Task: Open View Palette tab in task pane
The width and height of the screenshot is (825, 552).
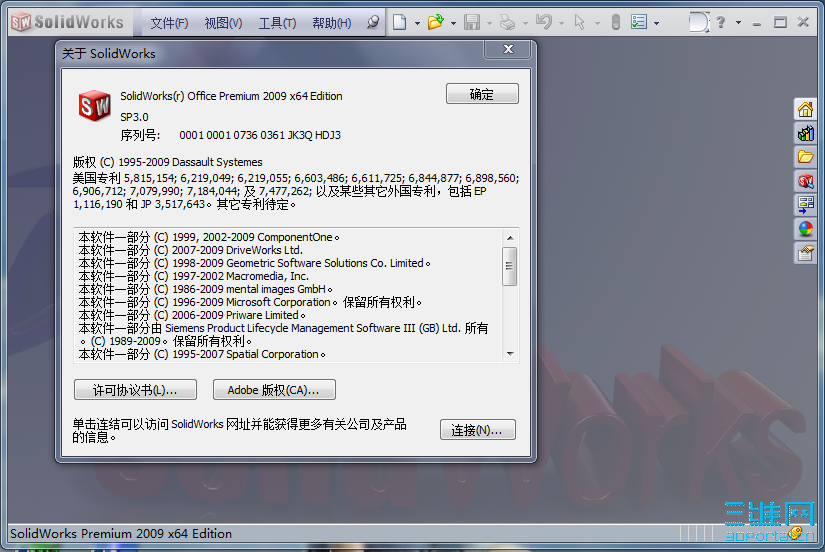Action: (x=805, y=205)
